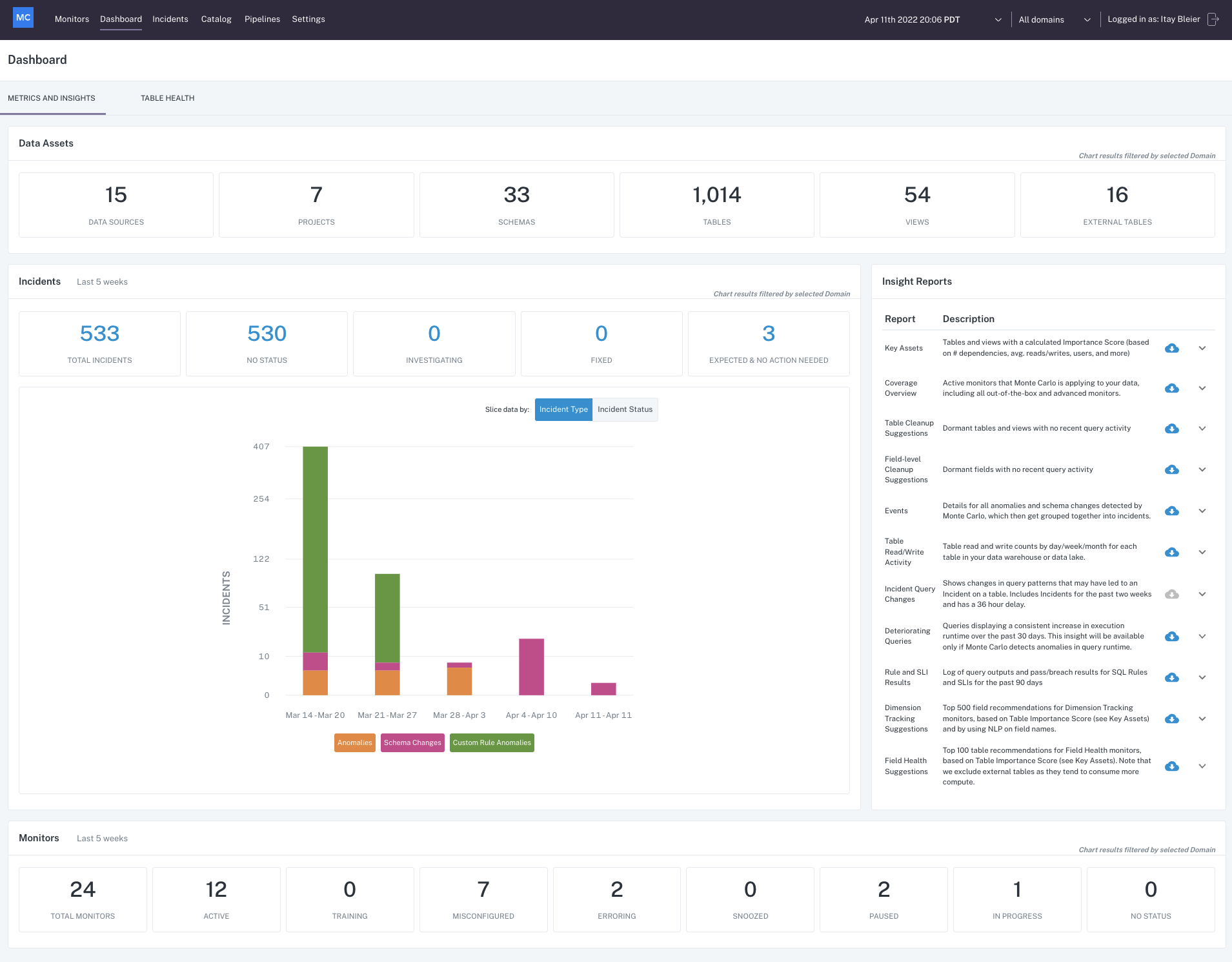Click the 1,014 Tables card
This screenshot has height=962, width=1232.
(717, 205)
